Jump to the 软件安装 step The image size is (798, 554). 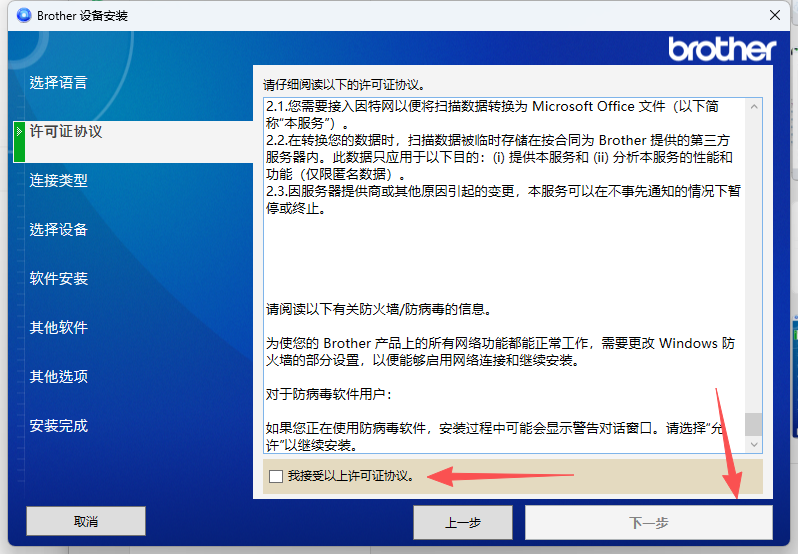58,278
